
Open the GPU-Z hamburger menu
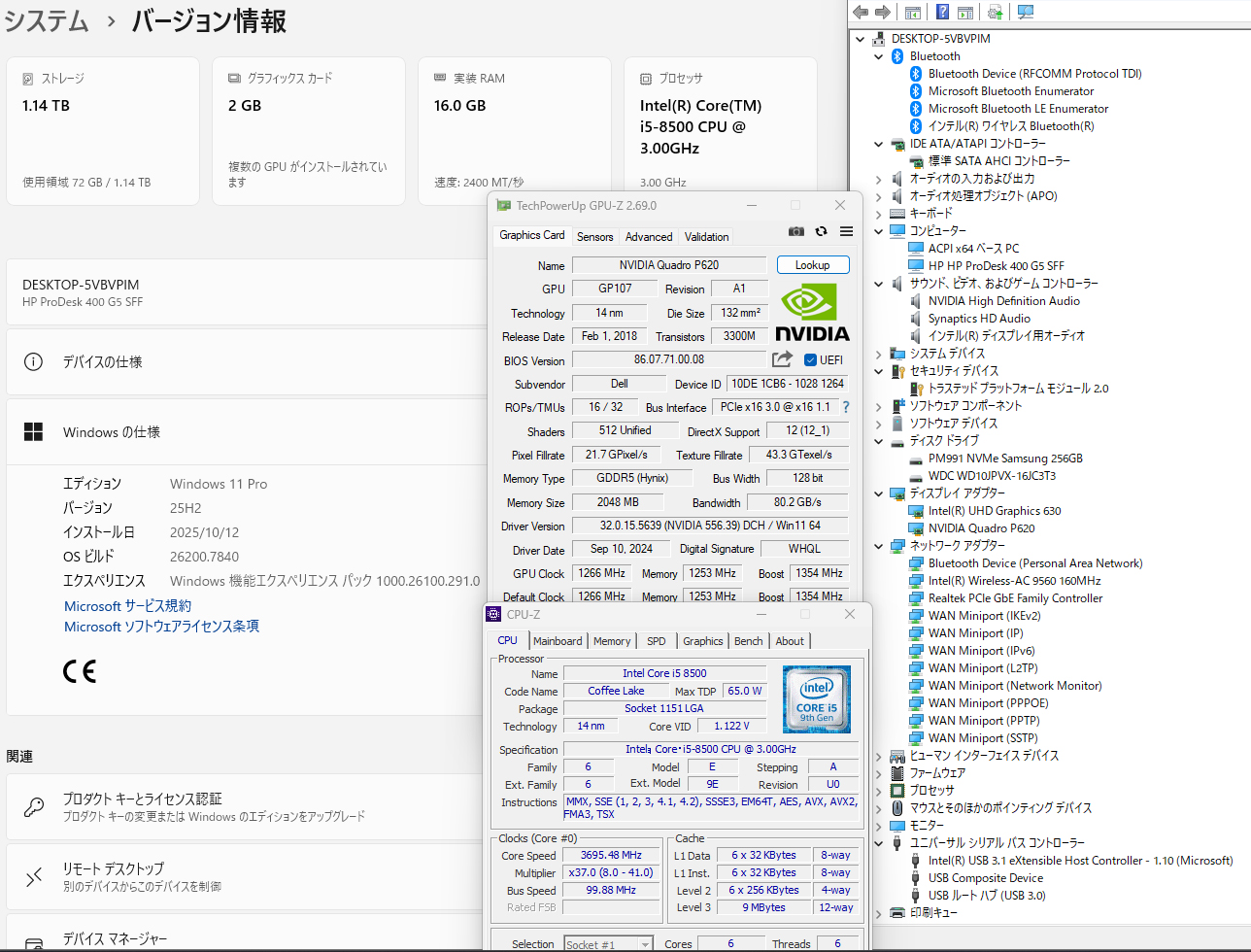pyautogui.click(x=846, y=231)
